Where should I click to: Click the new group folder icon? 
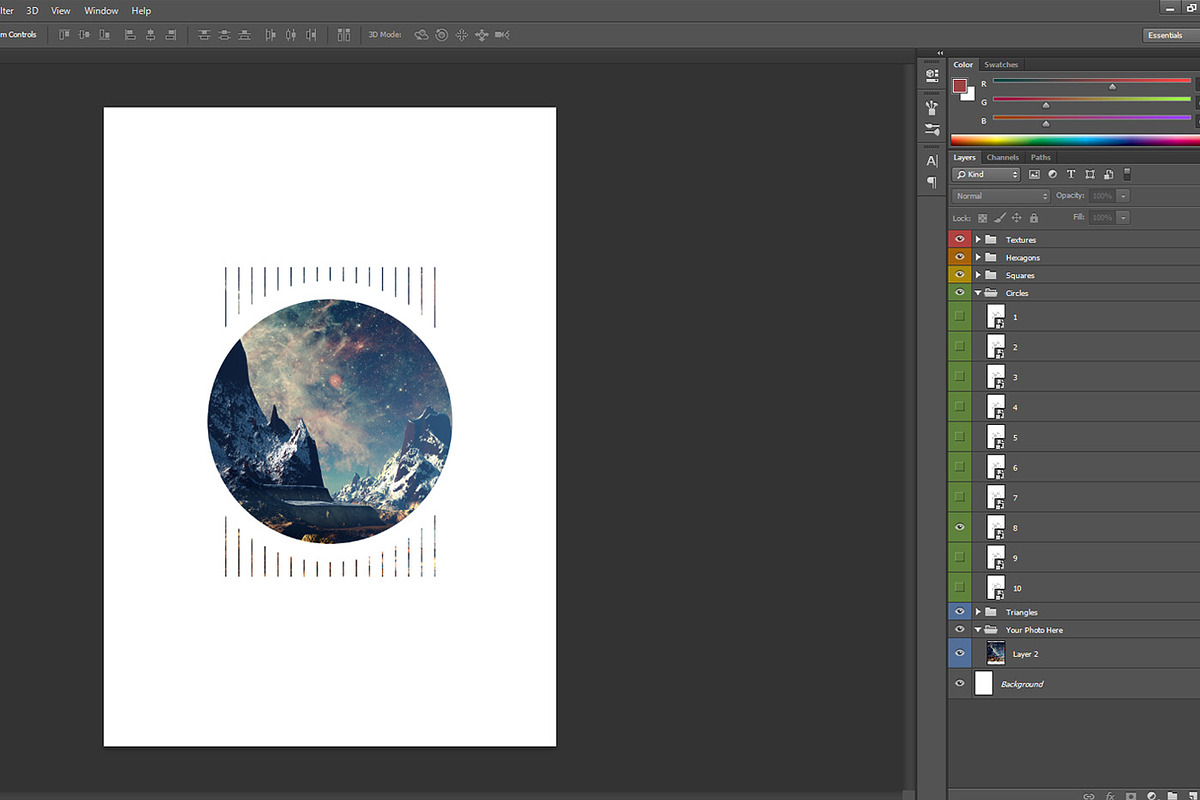tap(1172, 796)
